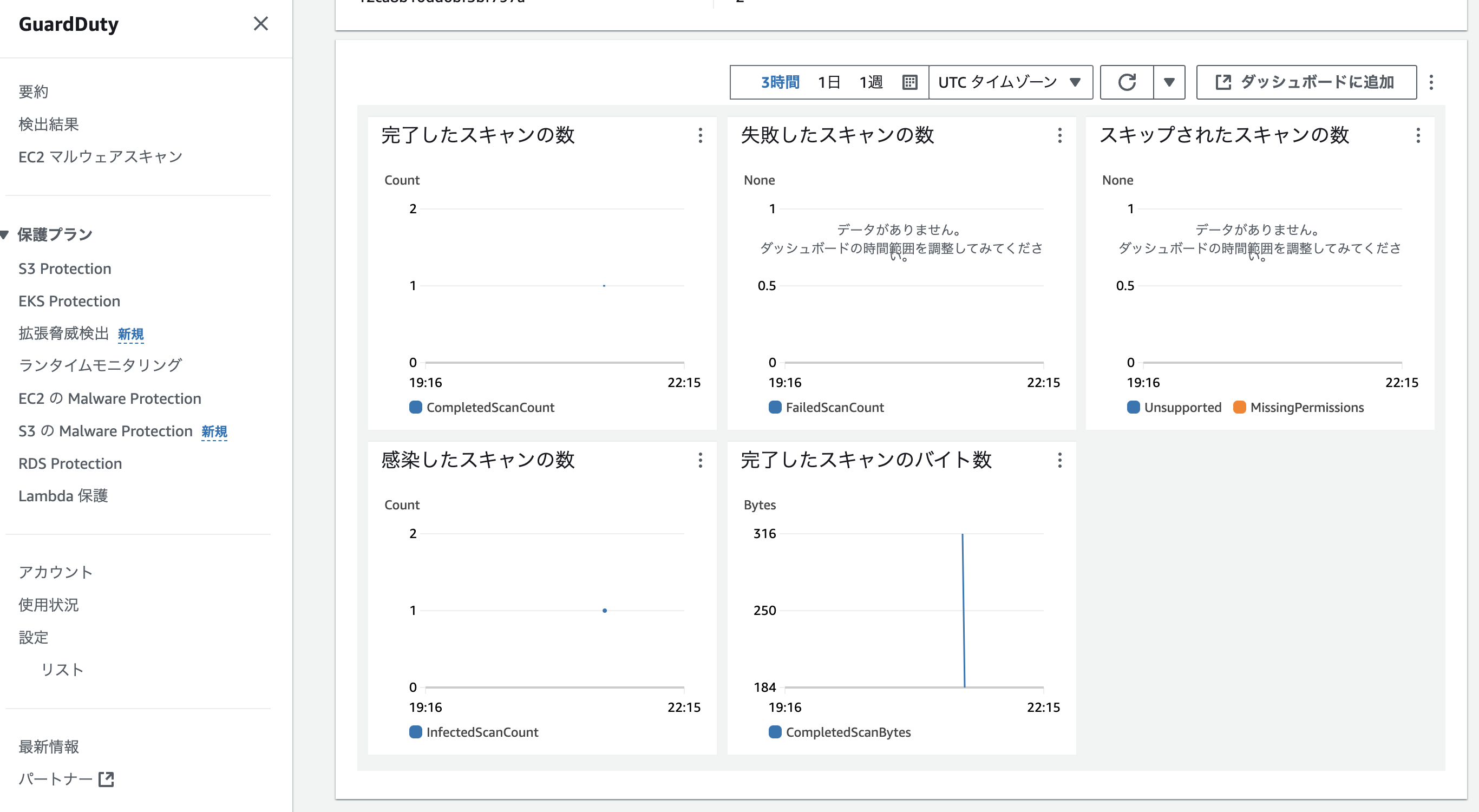The image size is (1479, 812).
Task: Open S3 の Malware Protection page
Action: point(105,431)
